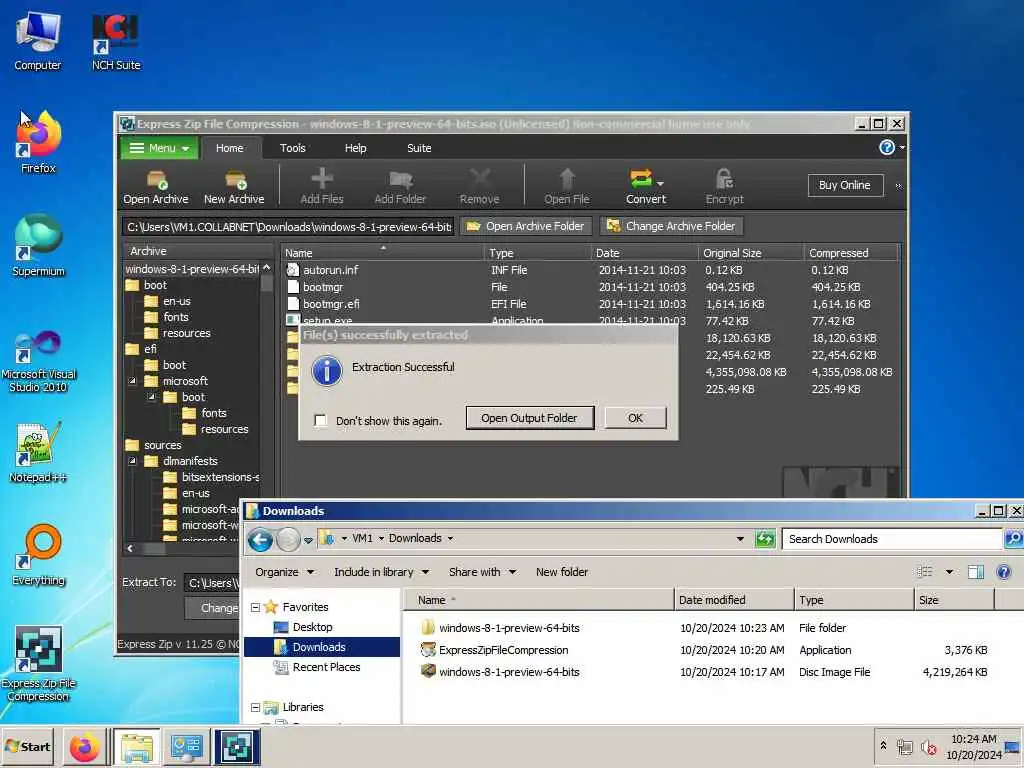This screenshot has height=768, width=1024.
Task: Select Downloads in Favorites pane
Action: point(322,647)
